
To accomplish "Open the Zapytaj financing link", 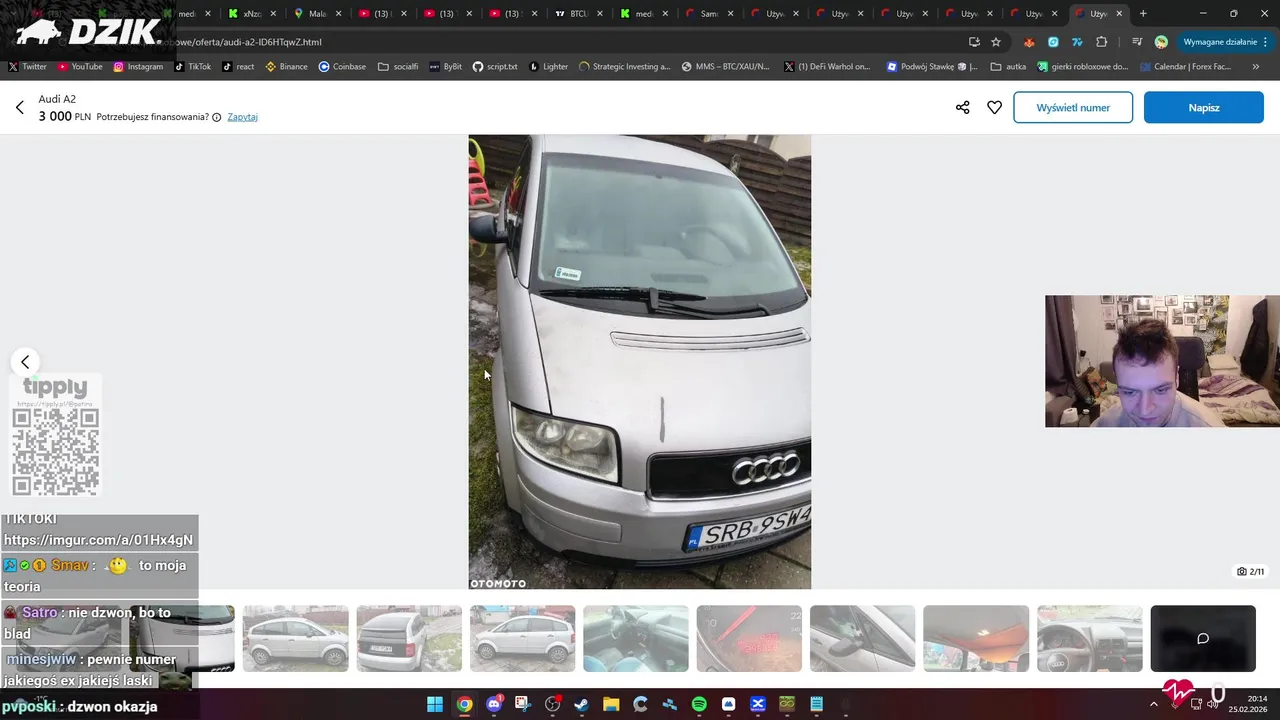I will pos(242,117).
